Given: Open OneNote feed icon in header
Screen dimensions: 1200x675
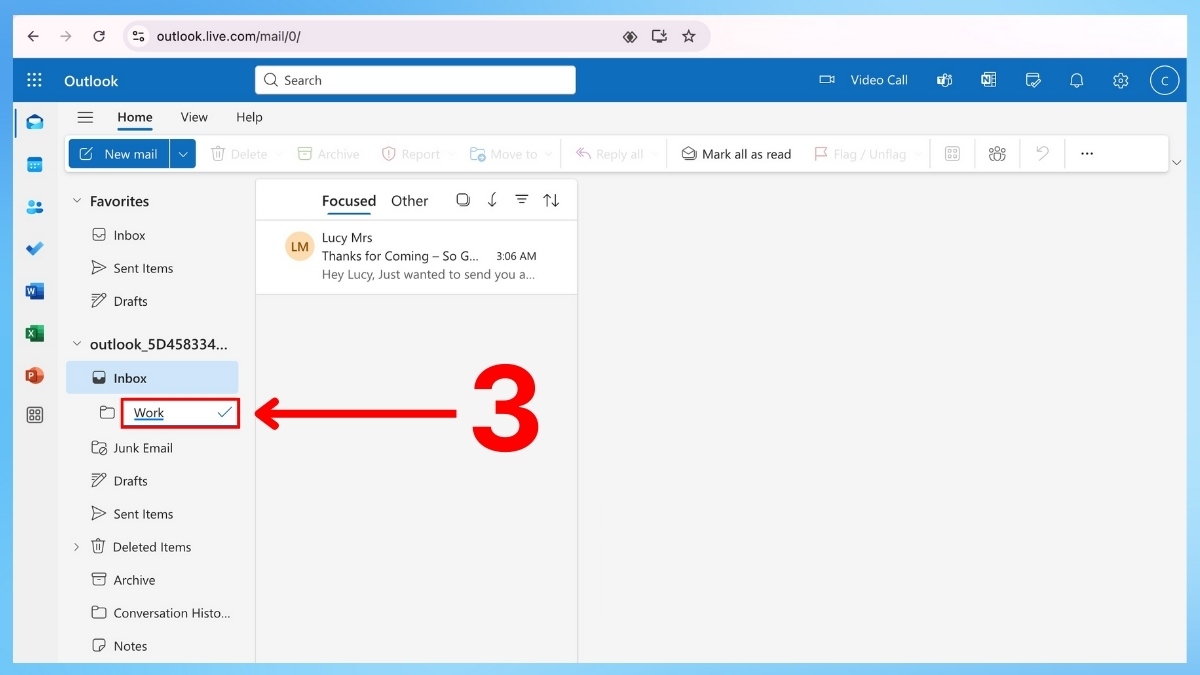Looking at the screenshot, I should (988, 80).
